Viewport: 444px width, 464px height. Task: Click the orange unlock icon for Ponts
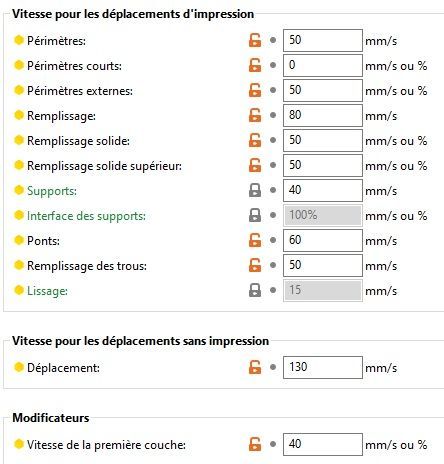pos(255,240)
